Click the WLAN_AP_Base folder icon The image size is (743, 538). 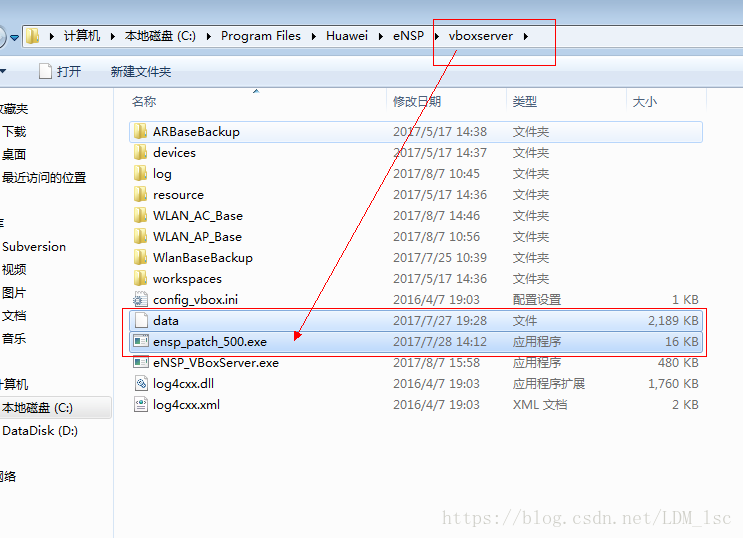tap(140, 236)
